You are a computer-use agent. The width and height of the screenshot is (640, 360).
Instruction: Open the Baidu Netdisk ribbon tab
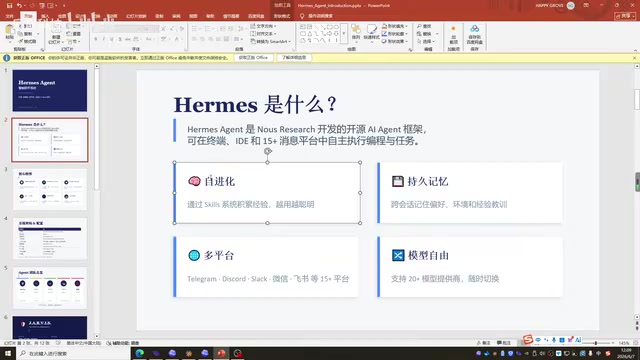click(x=256, y=16)
